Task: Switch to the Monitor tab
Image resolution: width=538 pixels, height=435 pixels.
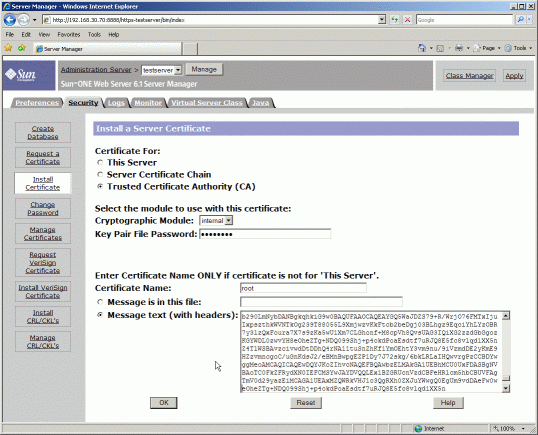Action: [148, 103]
